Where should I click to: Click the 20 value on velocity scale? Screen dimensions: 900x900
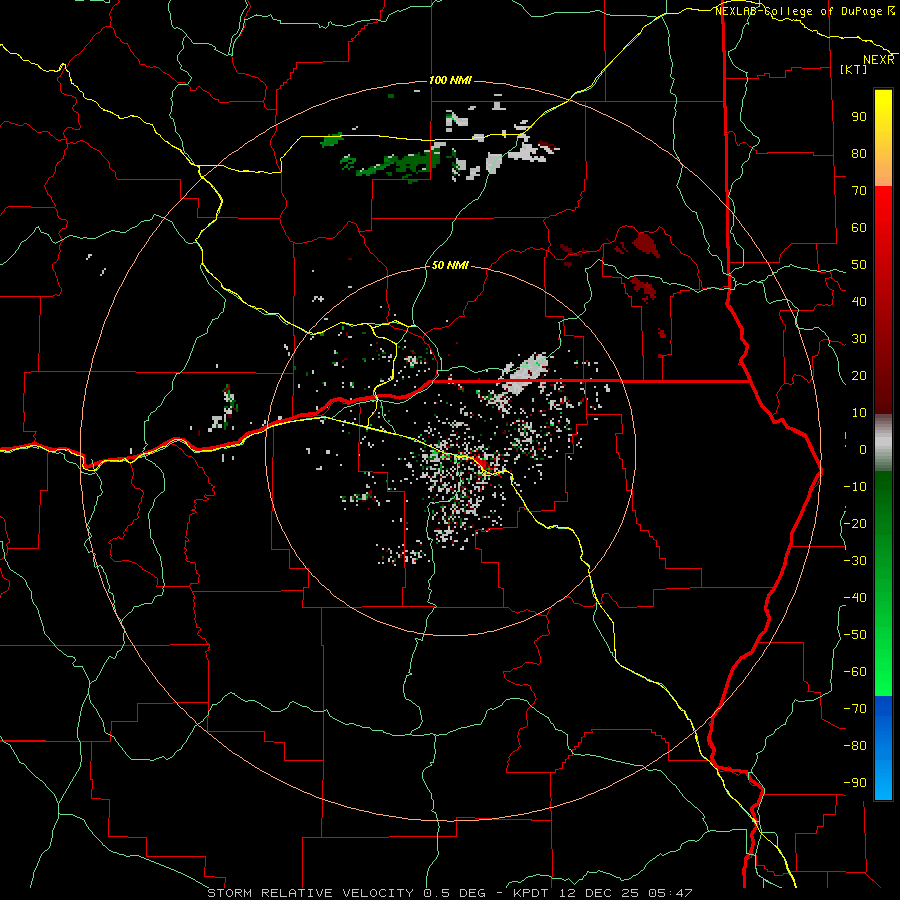click(859, 375)
